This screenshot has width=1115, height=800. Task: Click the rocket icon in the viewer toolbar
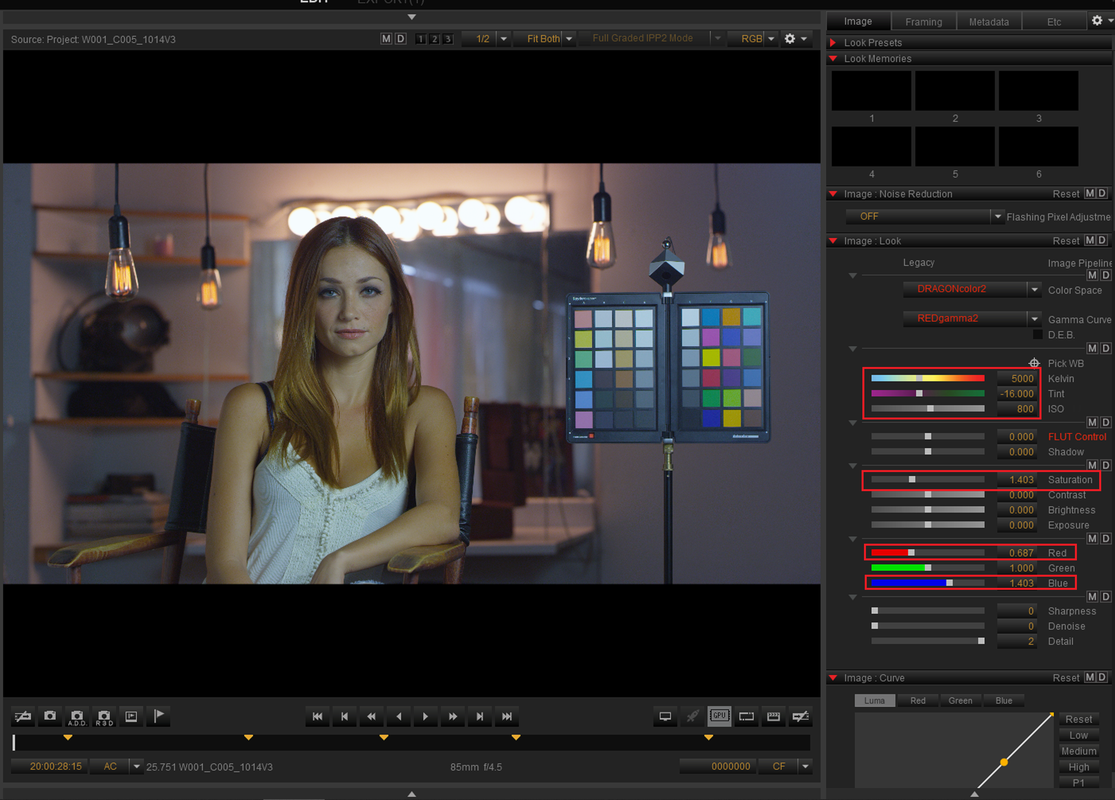pyautogui.click(x=692, y=716)
